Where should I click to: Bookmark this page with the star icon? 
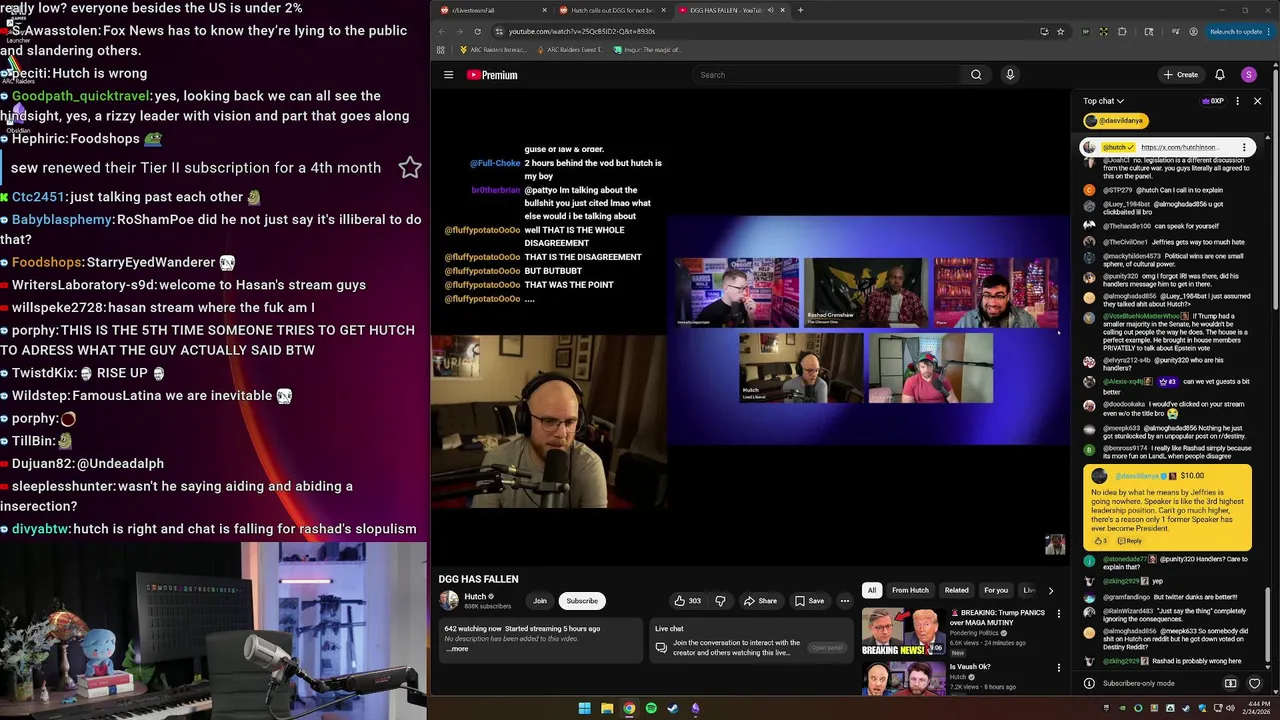click(1061, 31)
